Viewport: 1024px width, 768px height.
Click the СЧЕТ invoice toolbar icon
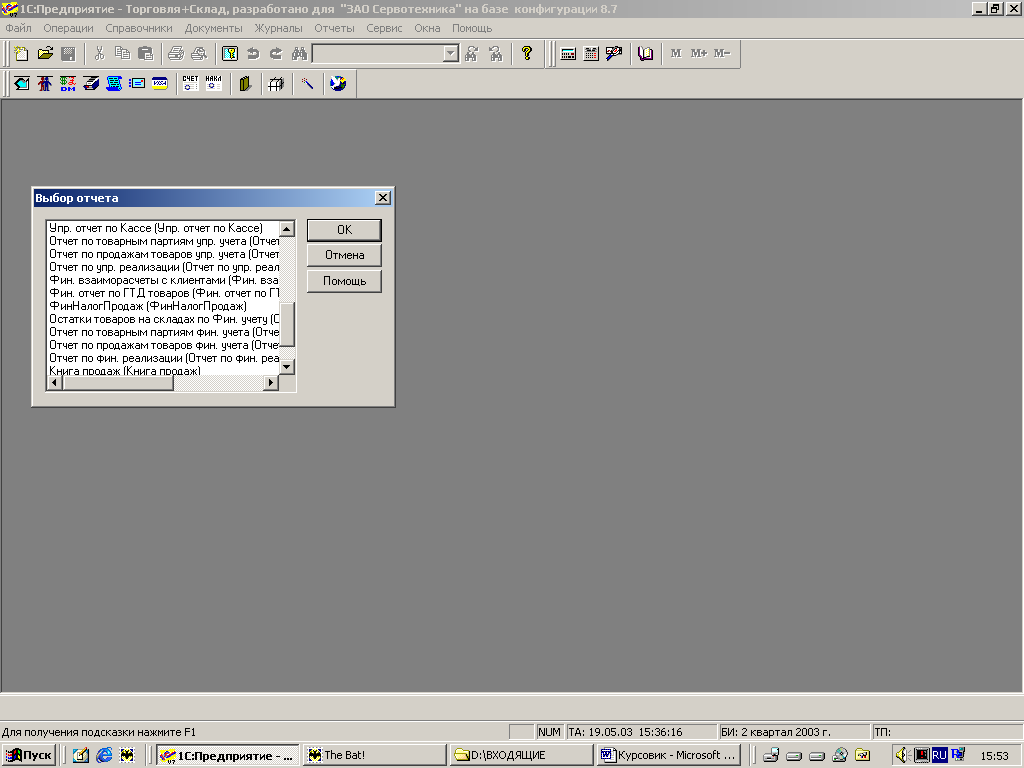point(190,84)
